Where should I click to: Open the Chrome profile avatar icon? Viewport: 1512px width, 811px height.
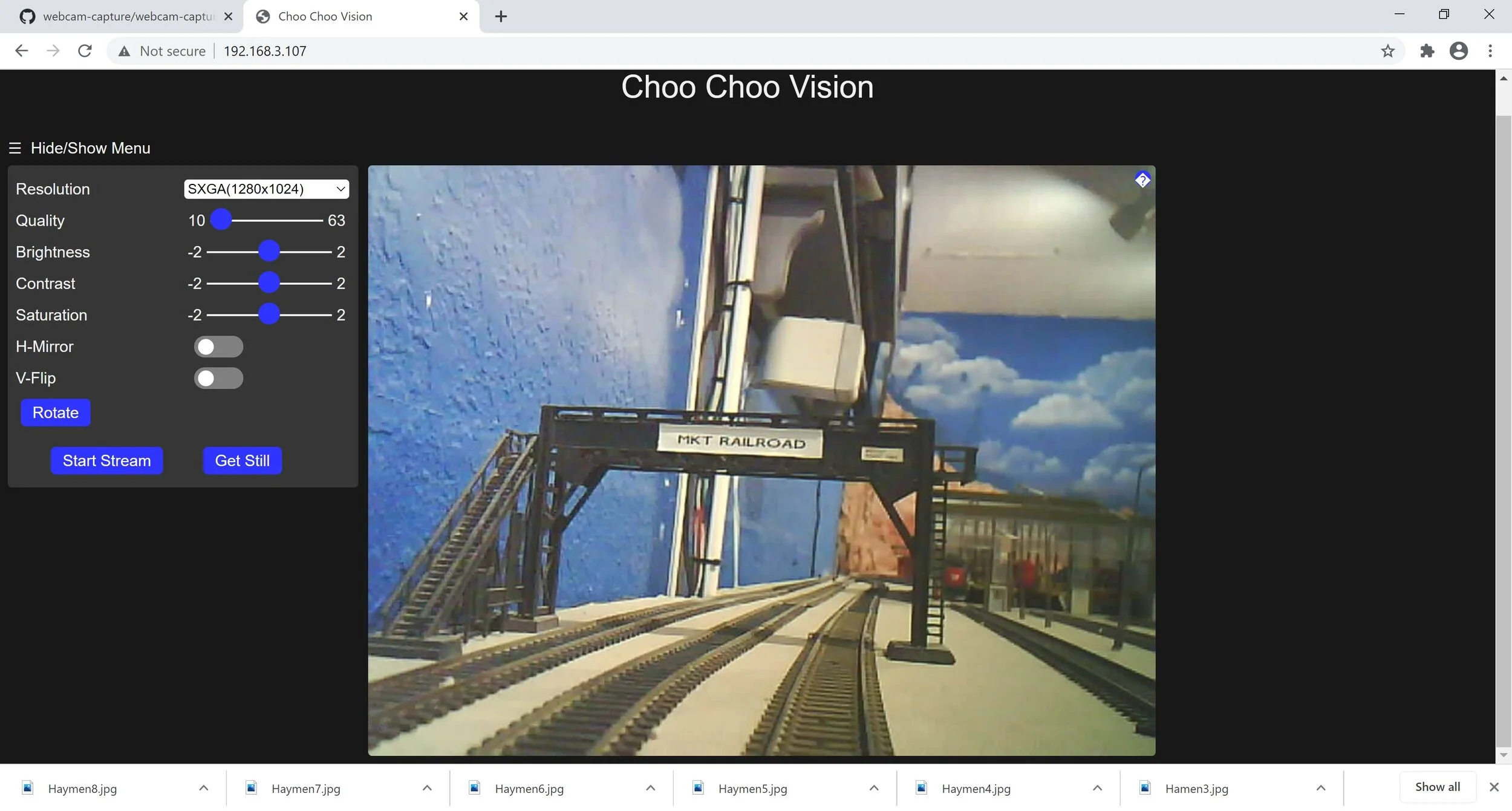tap(1459, 51)
